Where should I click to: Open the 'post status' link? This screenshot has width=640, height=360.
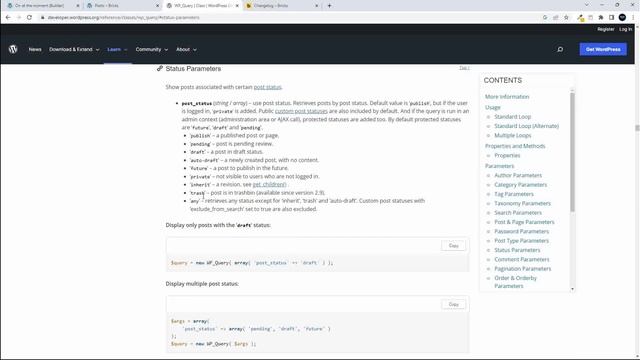pyautogui.click(x=267, y=87)
